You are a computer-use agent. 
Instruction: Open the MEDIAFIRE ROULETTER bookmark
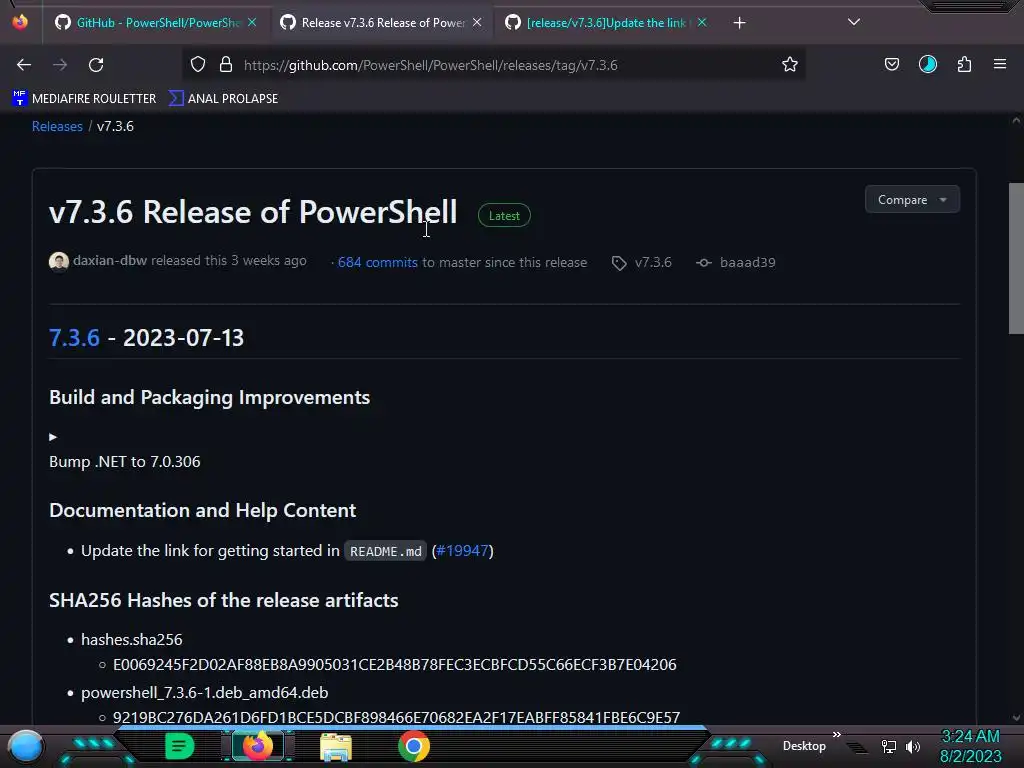[84, 99]
